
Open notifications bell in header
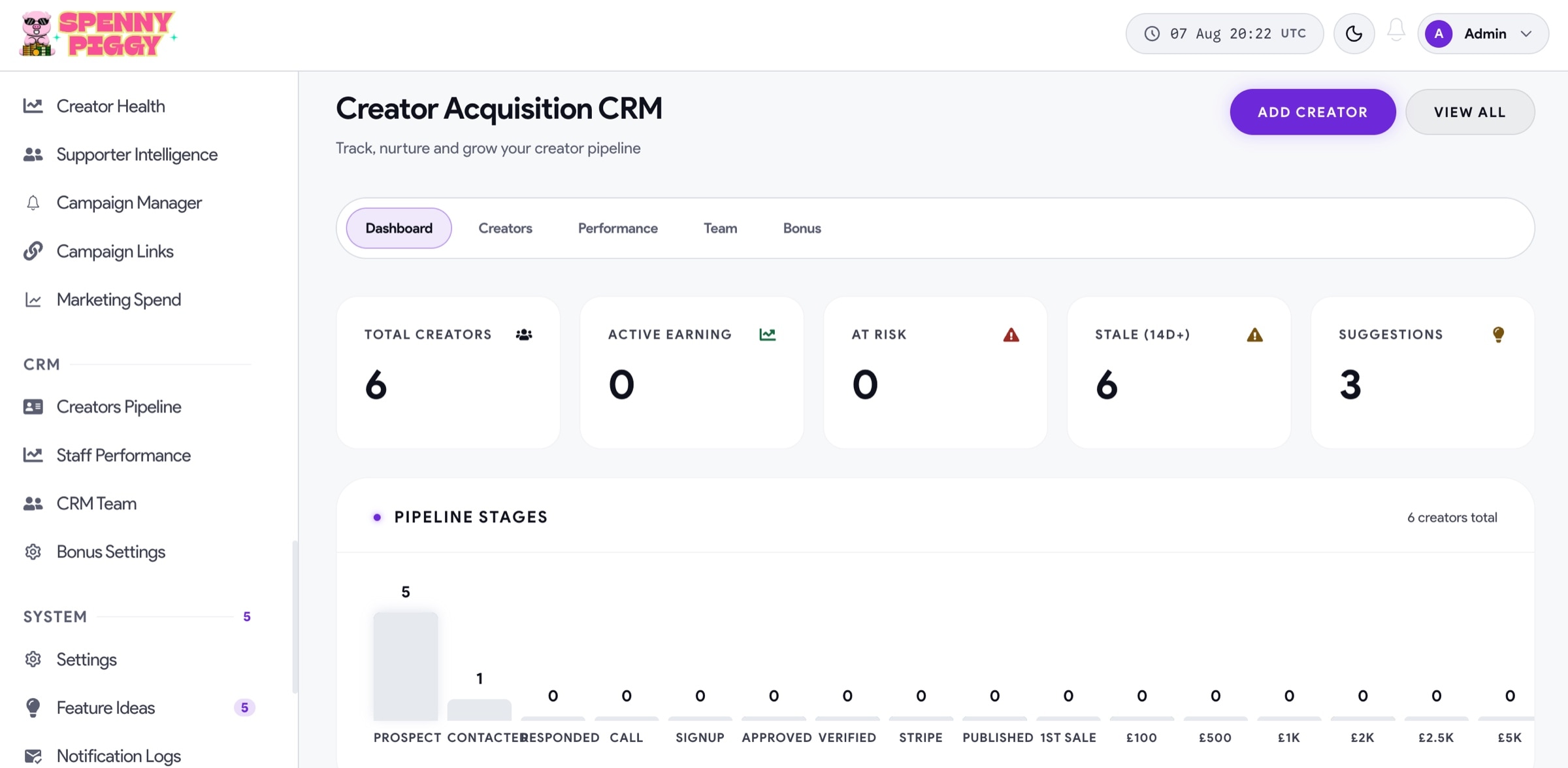(x=1396, y=31)
